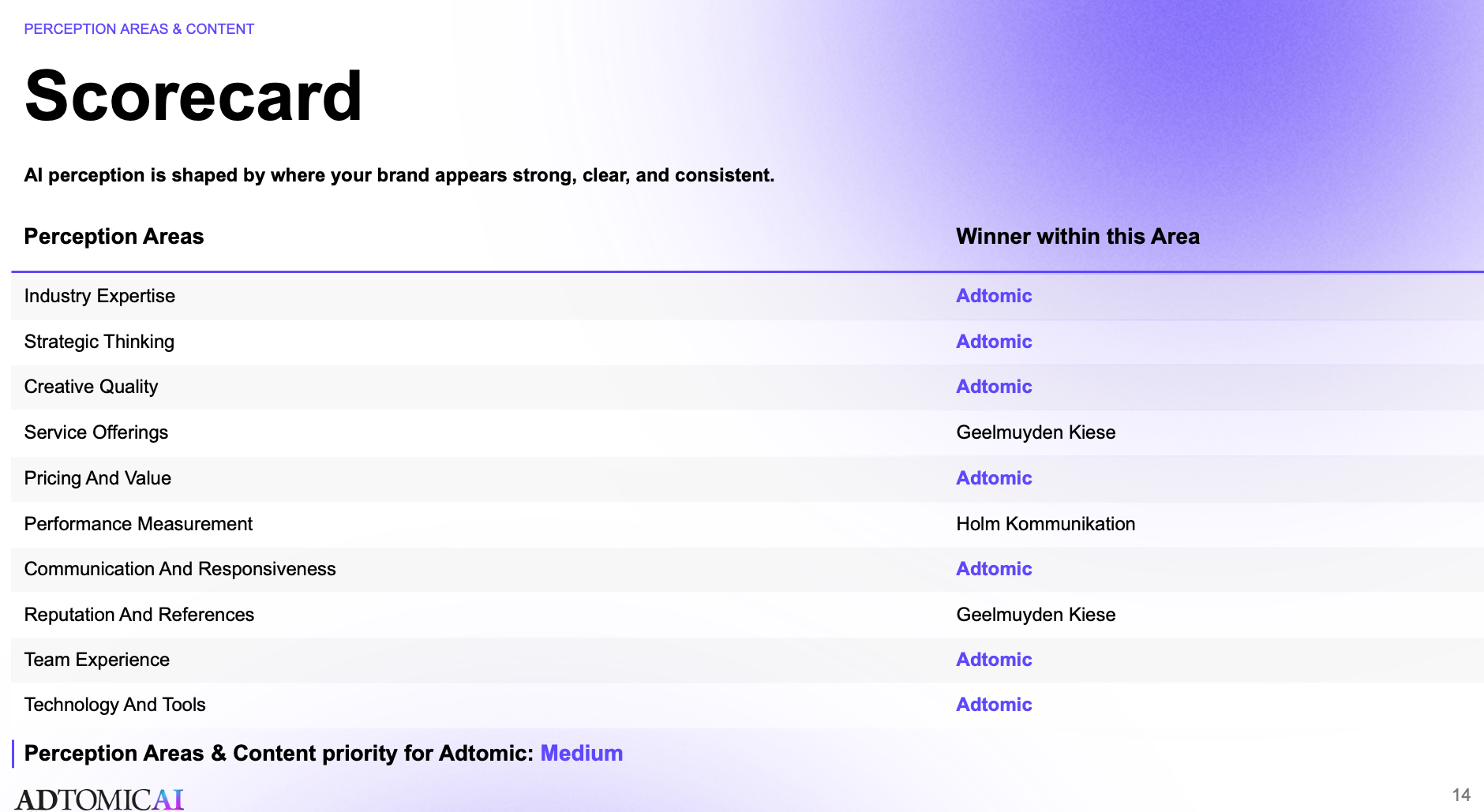Click 'Perception Areas & Content priority for Adtomic' text
The width and height of the screenshot is (1484, 812).
click(279, 754)
